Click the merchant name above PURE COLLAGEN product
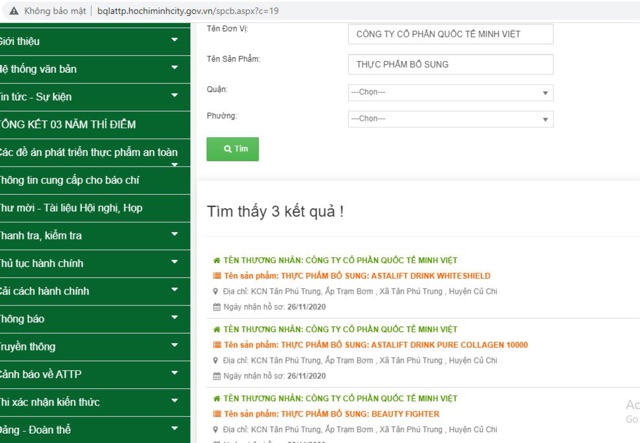 tap(340, 329)
